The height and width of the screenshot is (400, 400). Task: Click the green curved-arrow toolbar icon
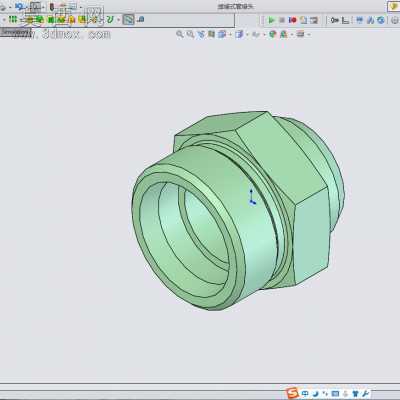(110, 20)
